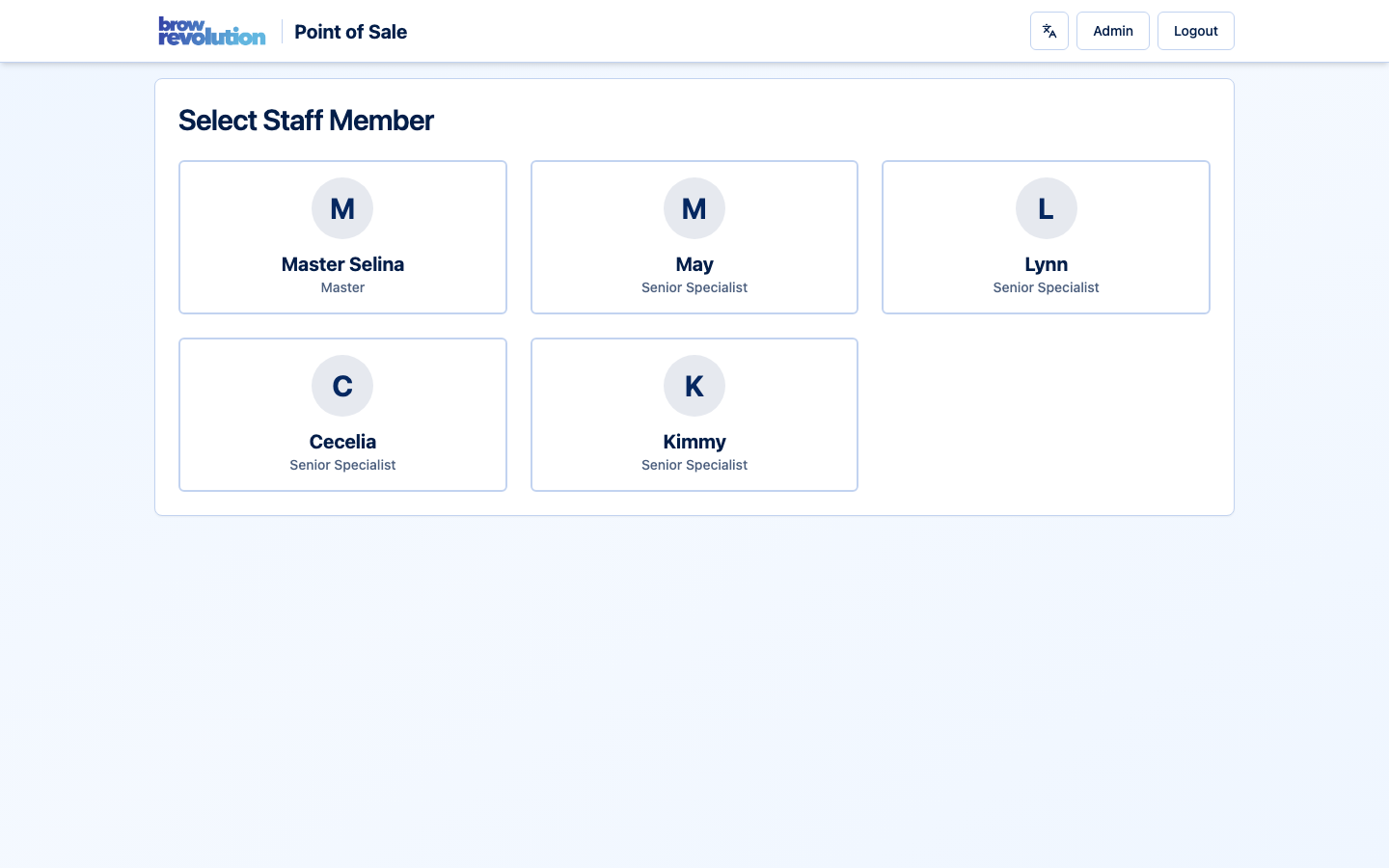This screenshot has height=868, width=1389.
Task: Click 'Senior Specialist' label under Kimmy
Action: coord(694,465)
